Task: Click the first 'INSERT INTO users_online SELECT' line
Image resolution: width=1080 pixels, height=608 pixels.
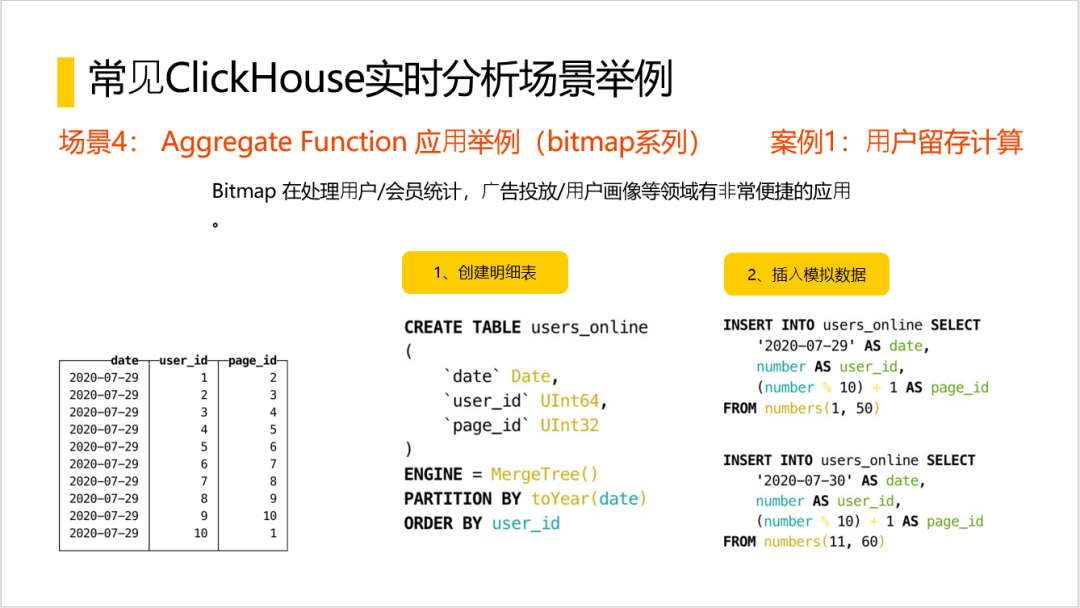Action: point(851,325)
